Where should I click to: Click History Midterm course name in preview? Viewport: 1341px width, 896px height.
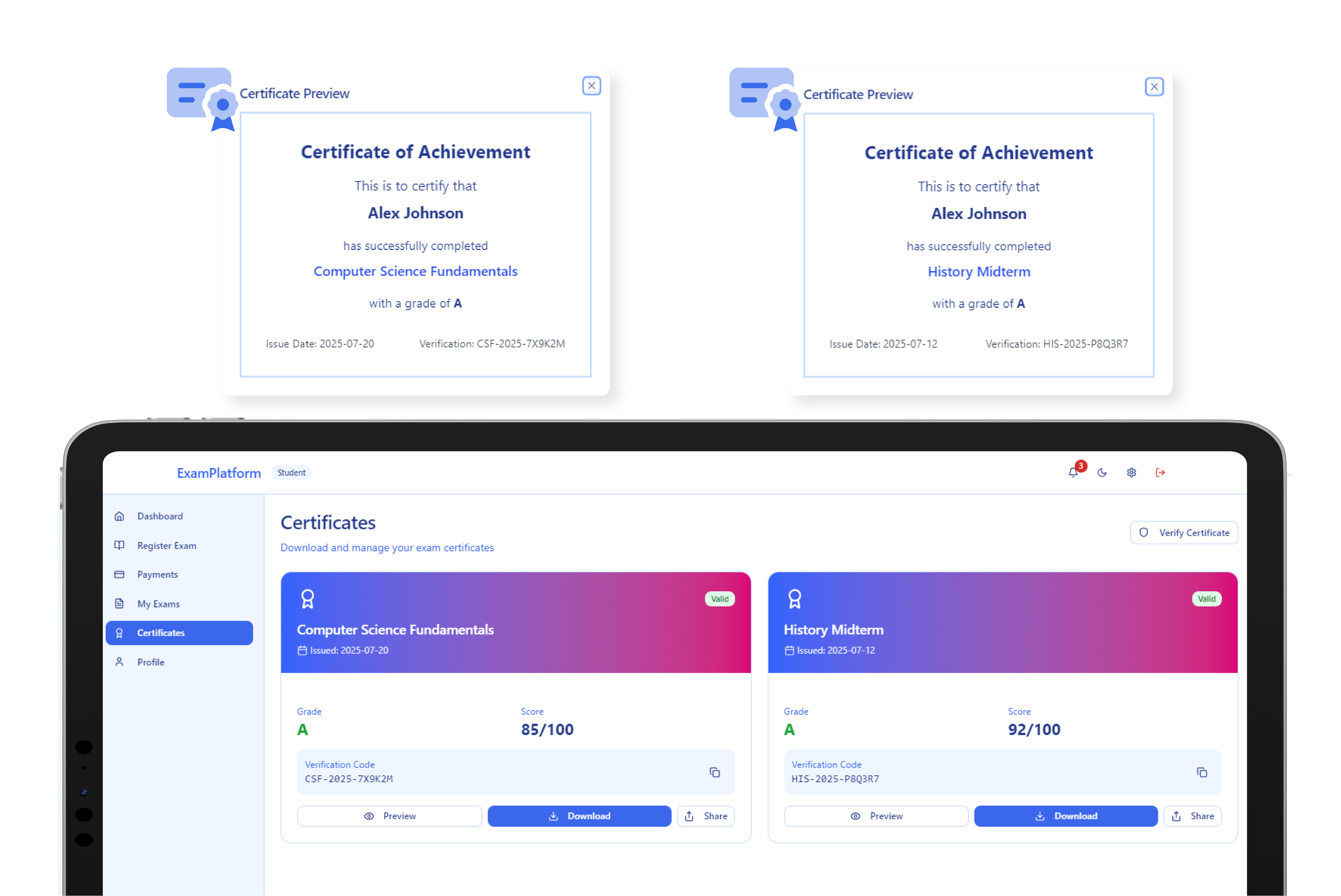(x=979, y=272)
